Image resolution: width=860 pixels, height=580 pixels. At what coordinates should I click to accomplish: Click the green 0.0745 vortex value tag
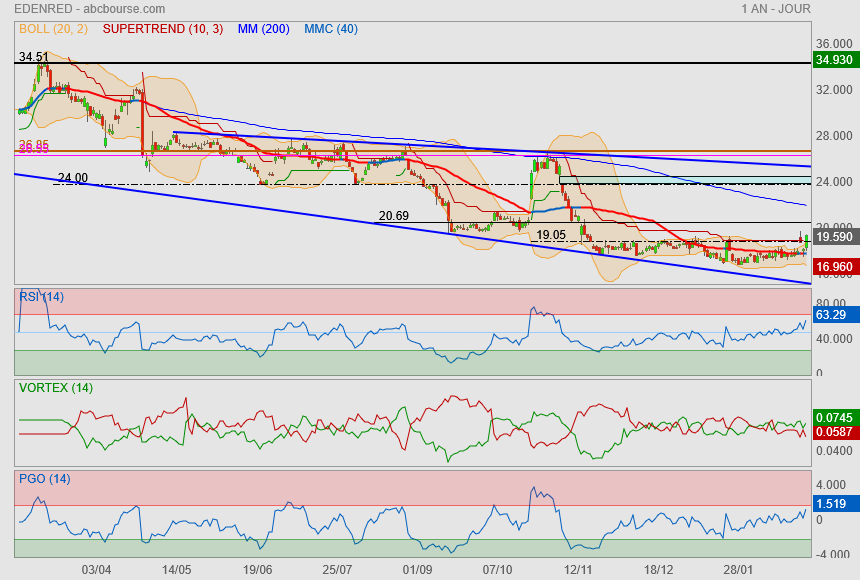coord(834,417)
